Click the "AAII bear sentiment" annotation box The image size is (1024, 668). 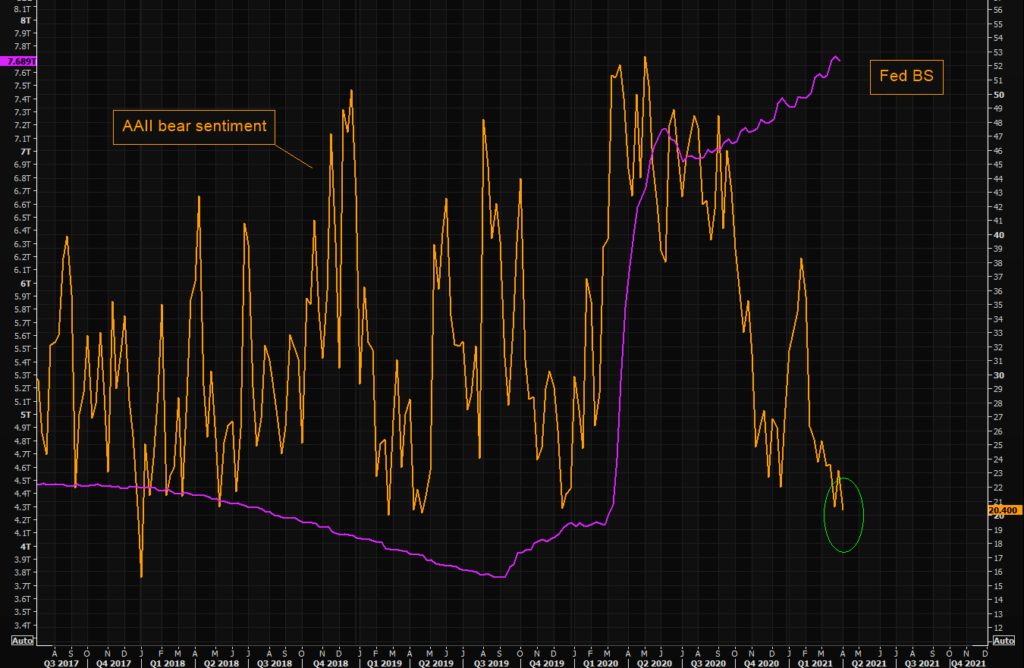point(194,127)
